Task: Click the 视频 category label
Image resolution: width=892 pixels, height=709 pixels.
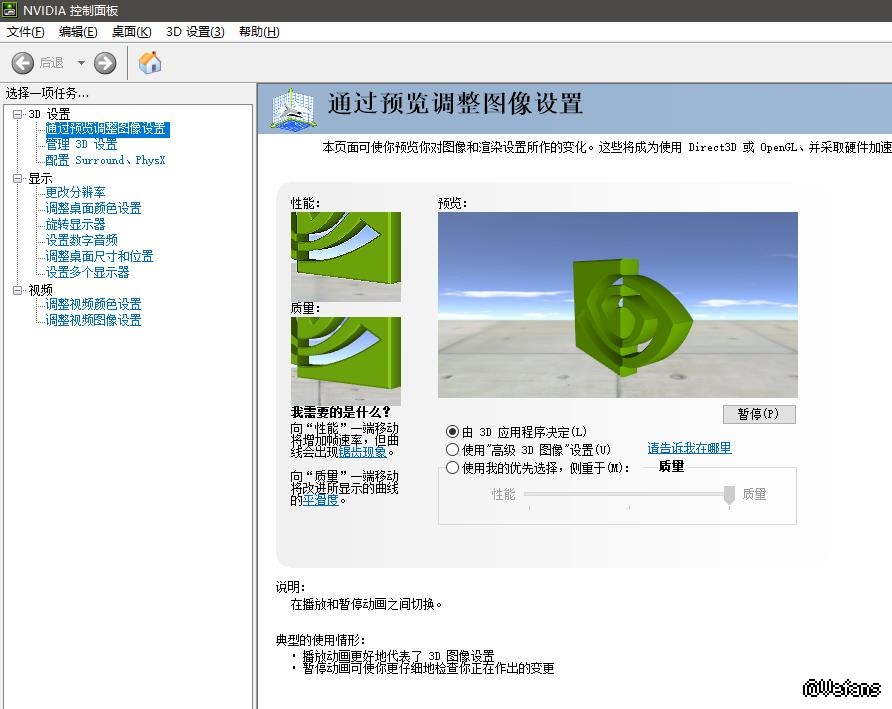Action: [40, 290]
